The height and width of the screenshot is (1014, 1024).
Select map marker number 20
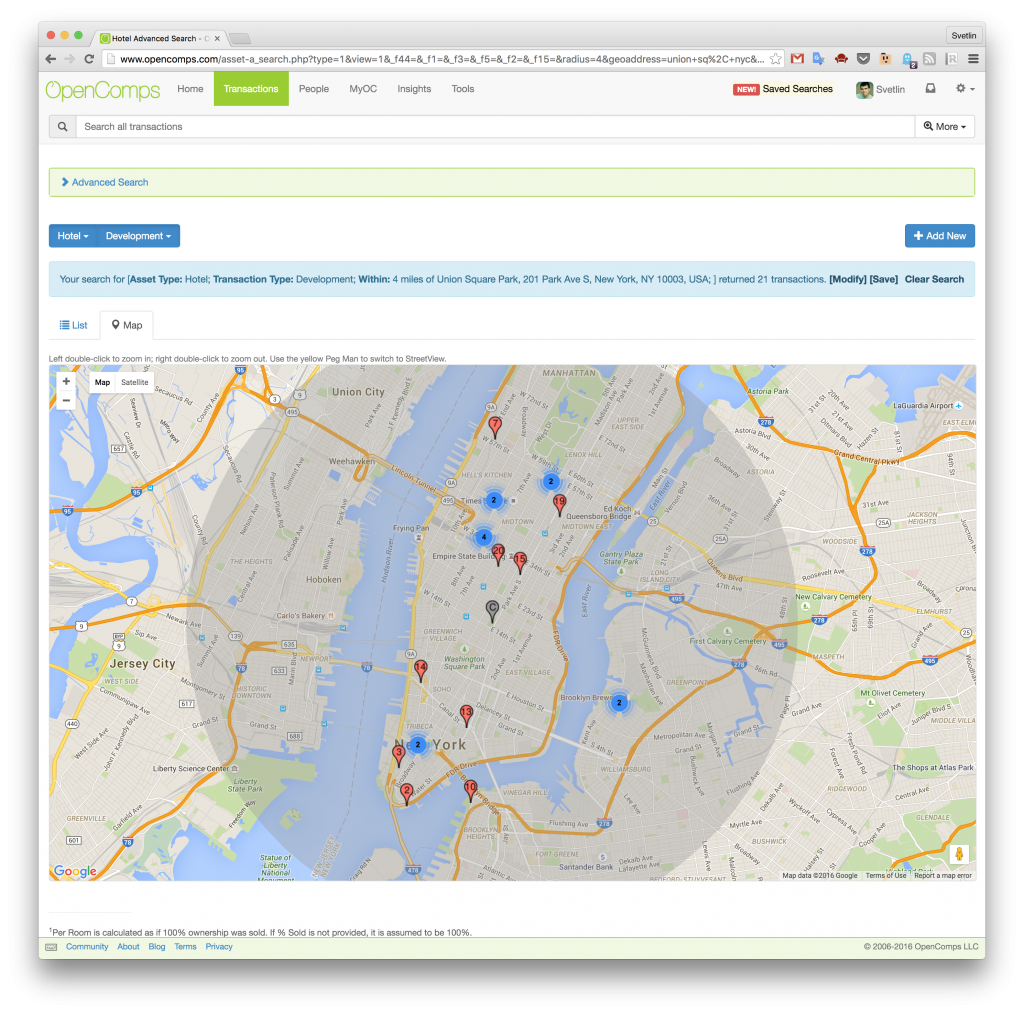[x=498, y=554]
